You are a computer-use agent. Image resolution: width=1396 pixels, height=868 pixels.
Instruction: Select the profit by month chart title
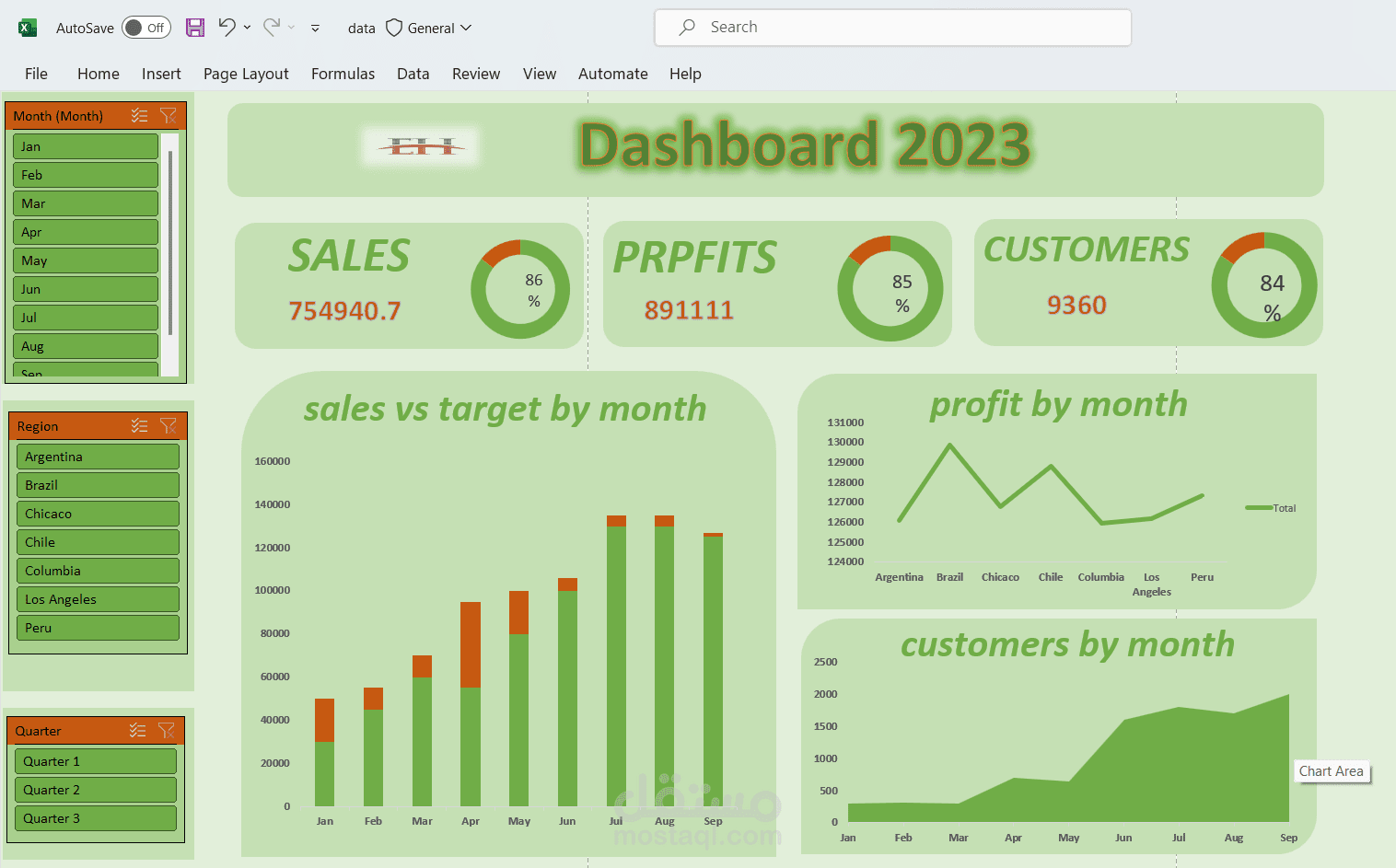click(1059, 404)
